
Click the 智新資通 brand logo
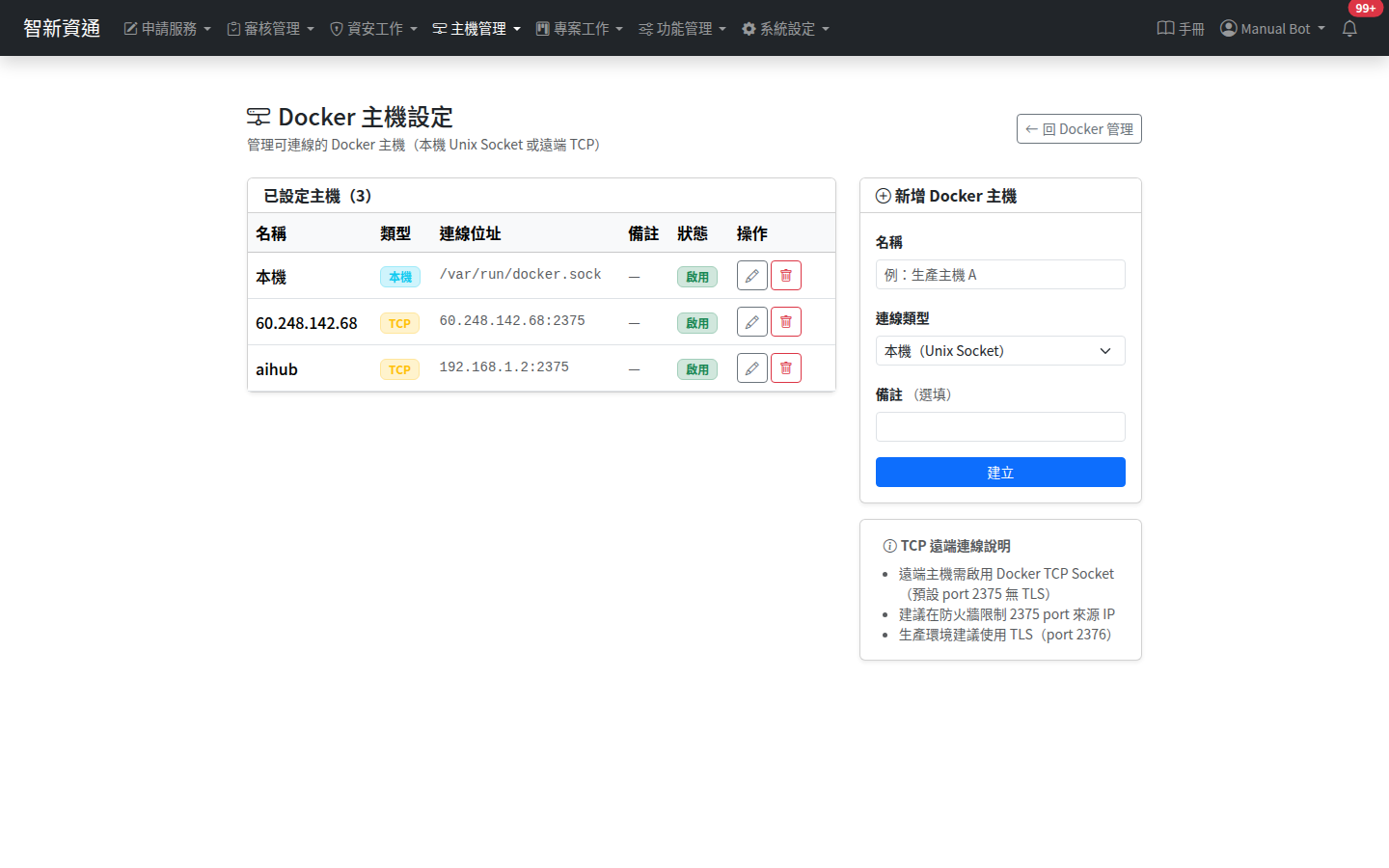pyautogui.click(x=62, y=28)
